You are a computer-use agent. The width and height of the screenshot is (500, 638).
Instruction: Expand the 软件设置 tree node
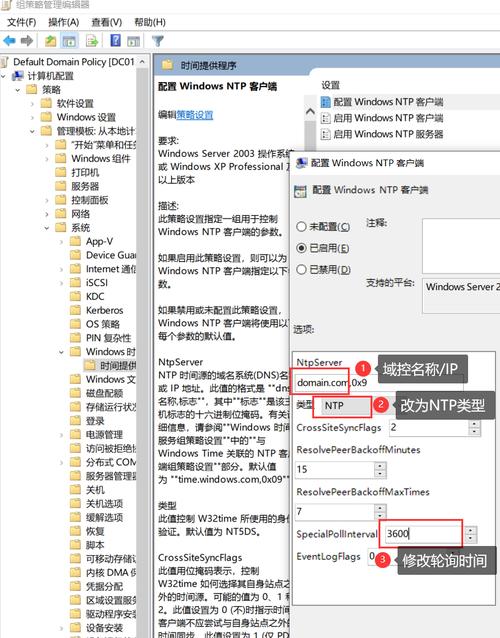tap(33, 104)
